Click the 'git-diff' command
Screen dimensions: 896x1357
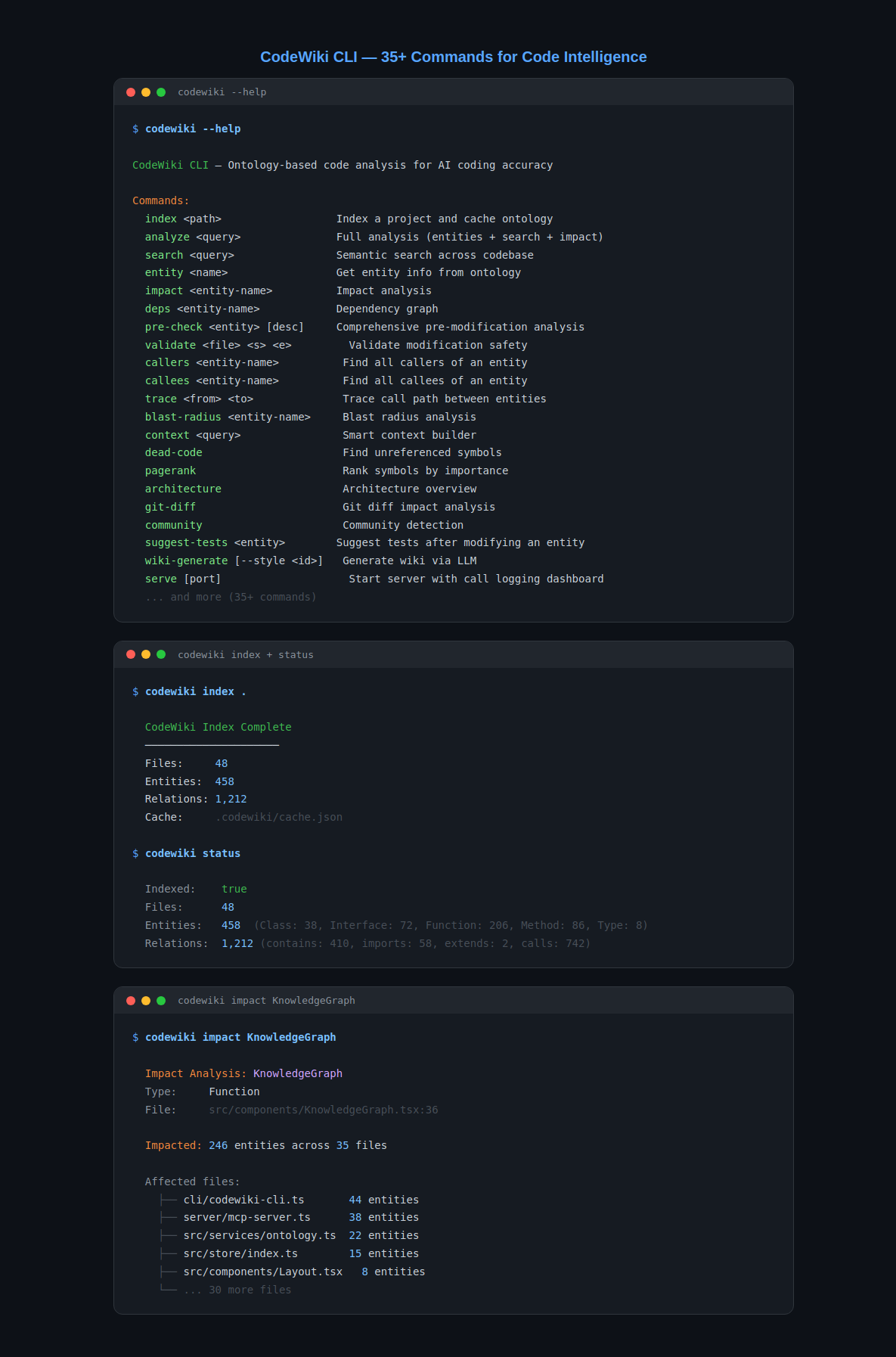point(171,508)
